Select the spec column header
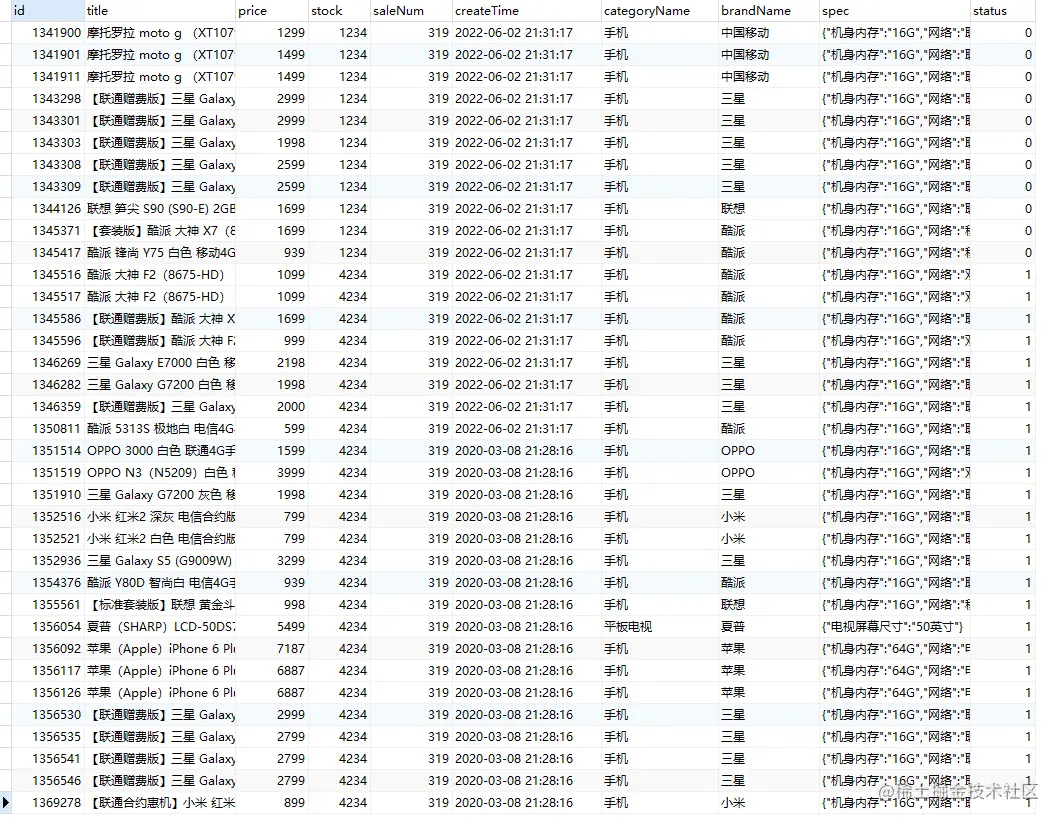This screenshot has height=825, width=1062. (x=895, y=11)
